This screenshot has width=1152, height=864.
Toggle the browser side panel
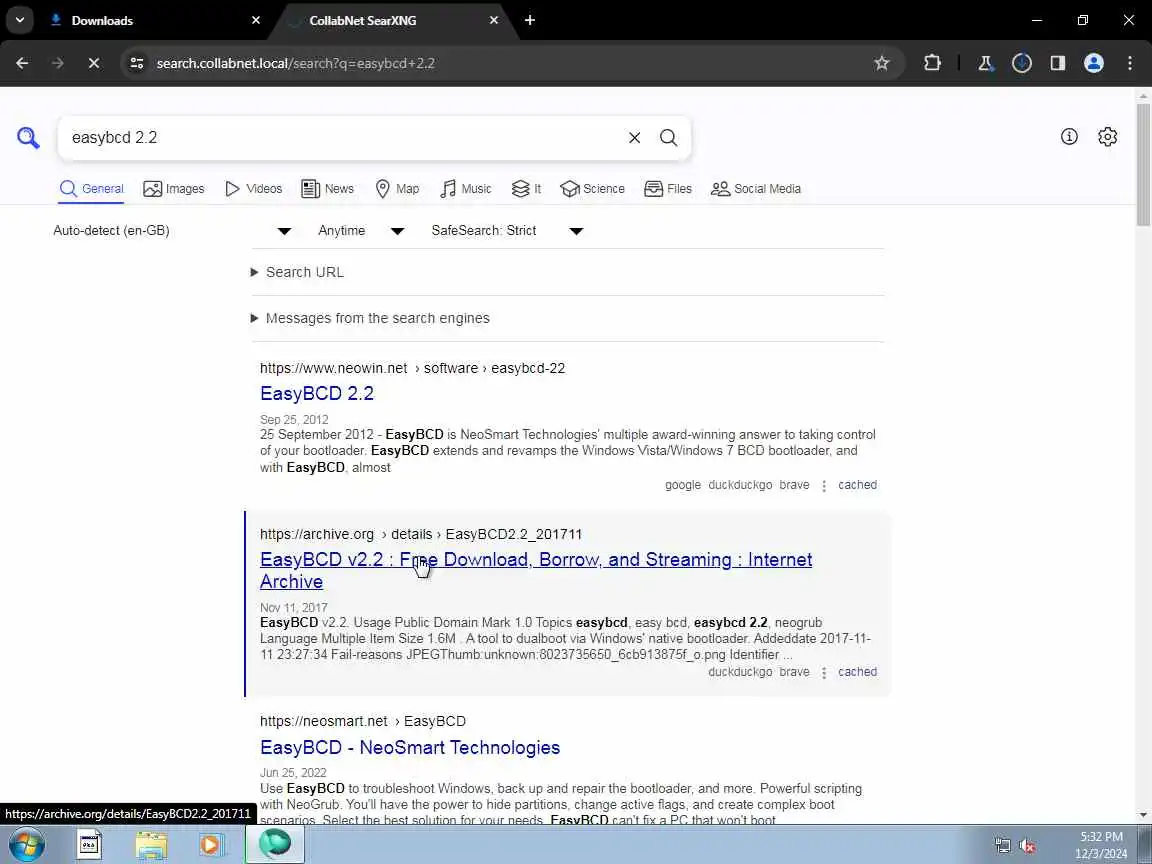click(1057, 63)
